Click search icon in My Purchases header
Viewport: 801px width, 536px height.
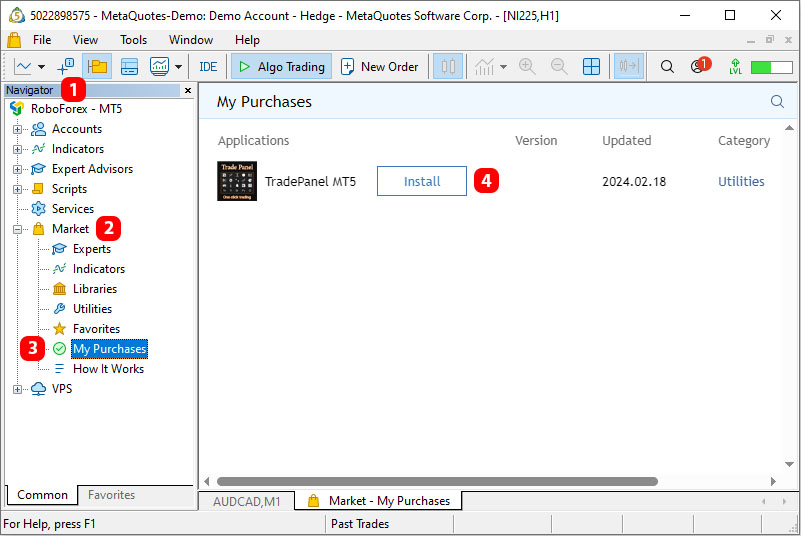(x=777, y=102)
